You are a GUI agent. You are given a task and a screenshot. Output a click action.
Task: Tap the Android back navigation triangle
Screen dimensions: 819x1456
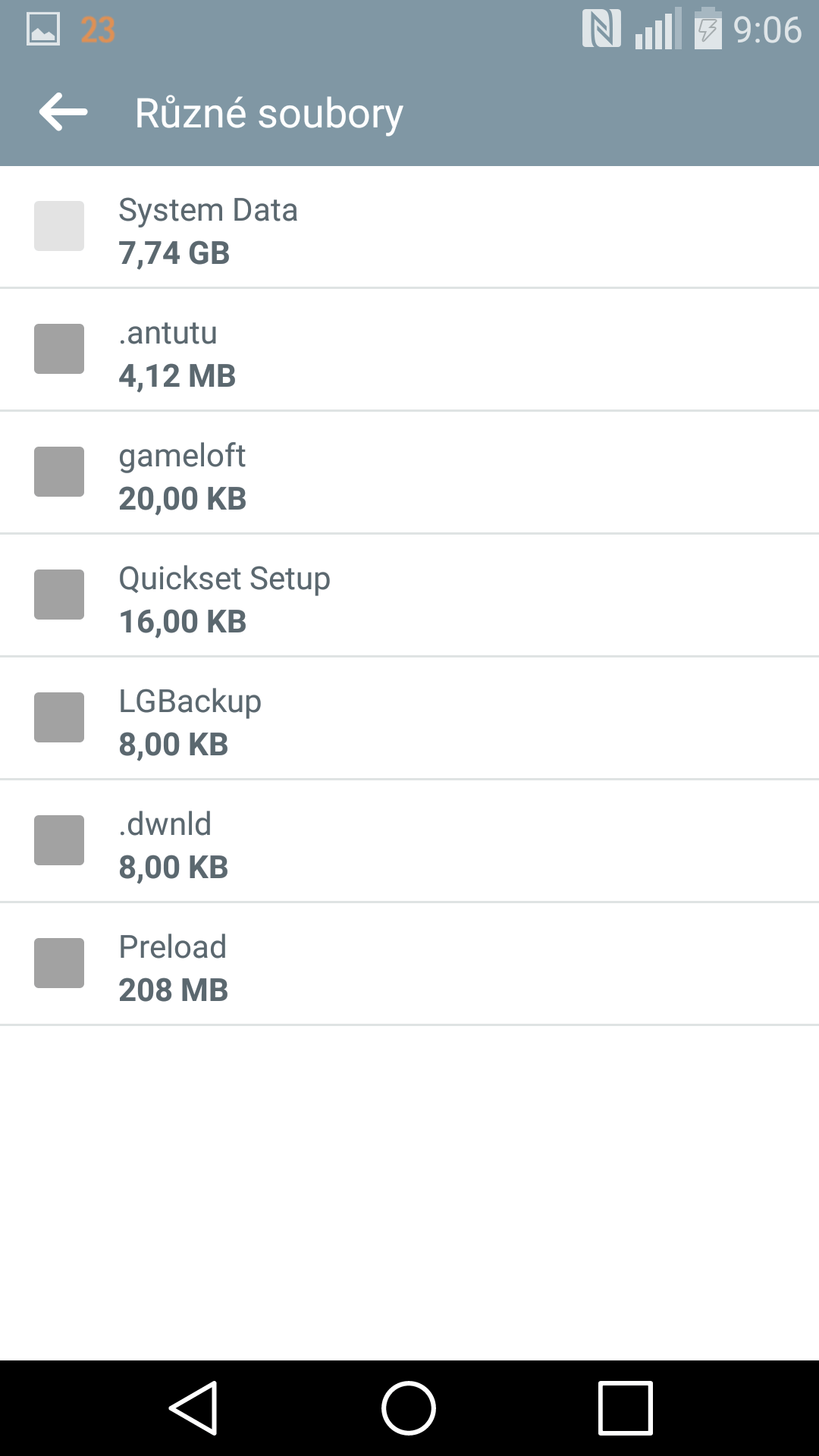(193, 1408)
